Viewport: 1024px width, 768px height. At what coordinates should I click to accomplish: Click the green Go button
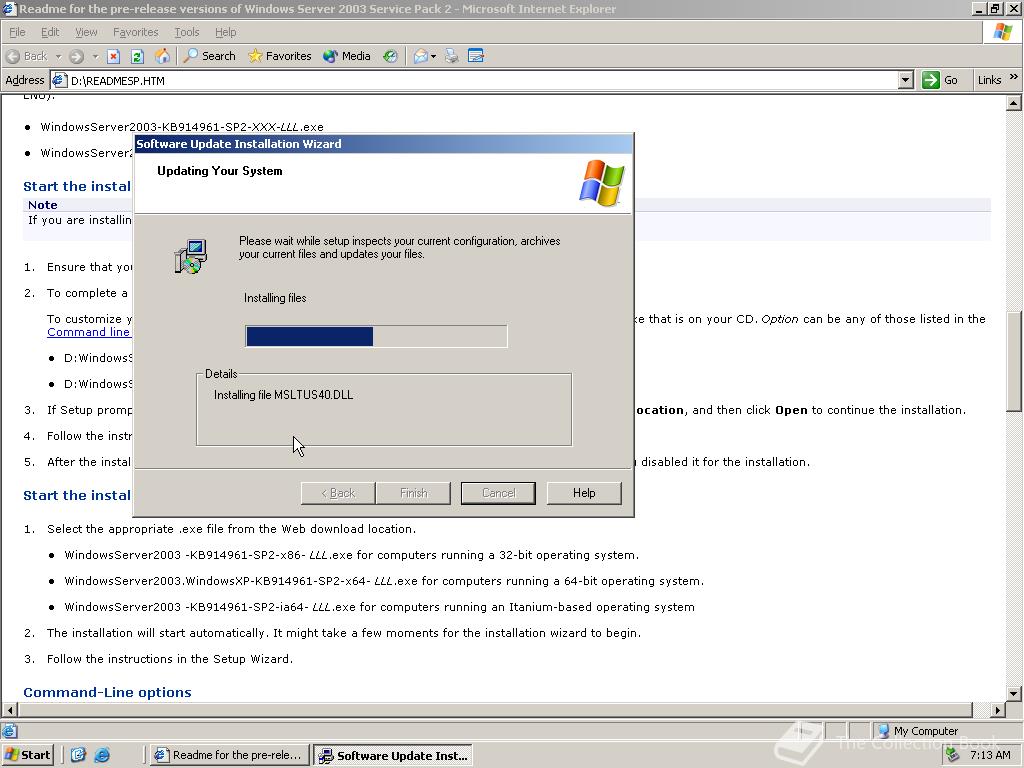pyautogui.click(x=940, y=80)
